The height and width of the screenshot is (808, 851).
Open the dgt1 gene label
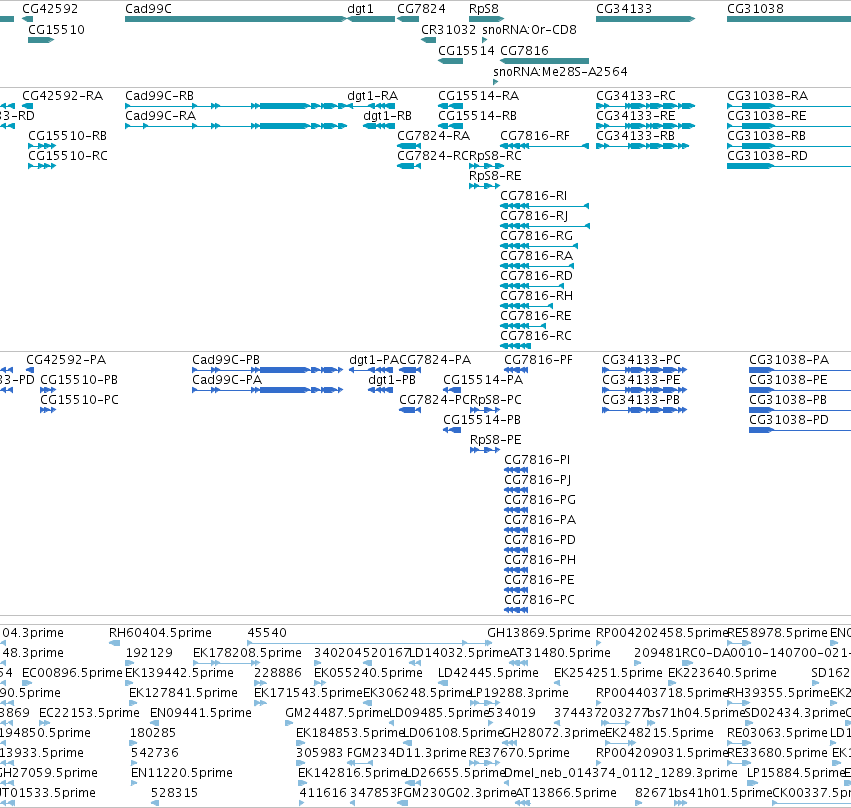pos(360,9)
